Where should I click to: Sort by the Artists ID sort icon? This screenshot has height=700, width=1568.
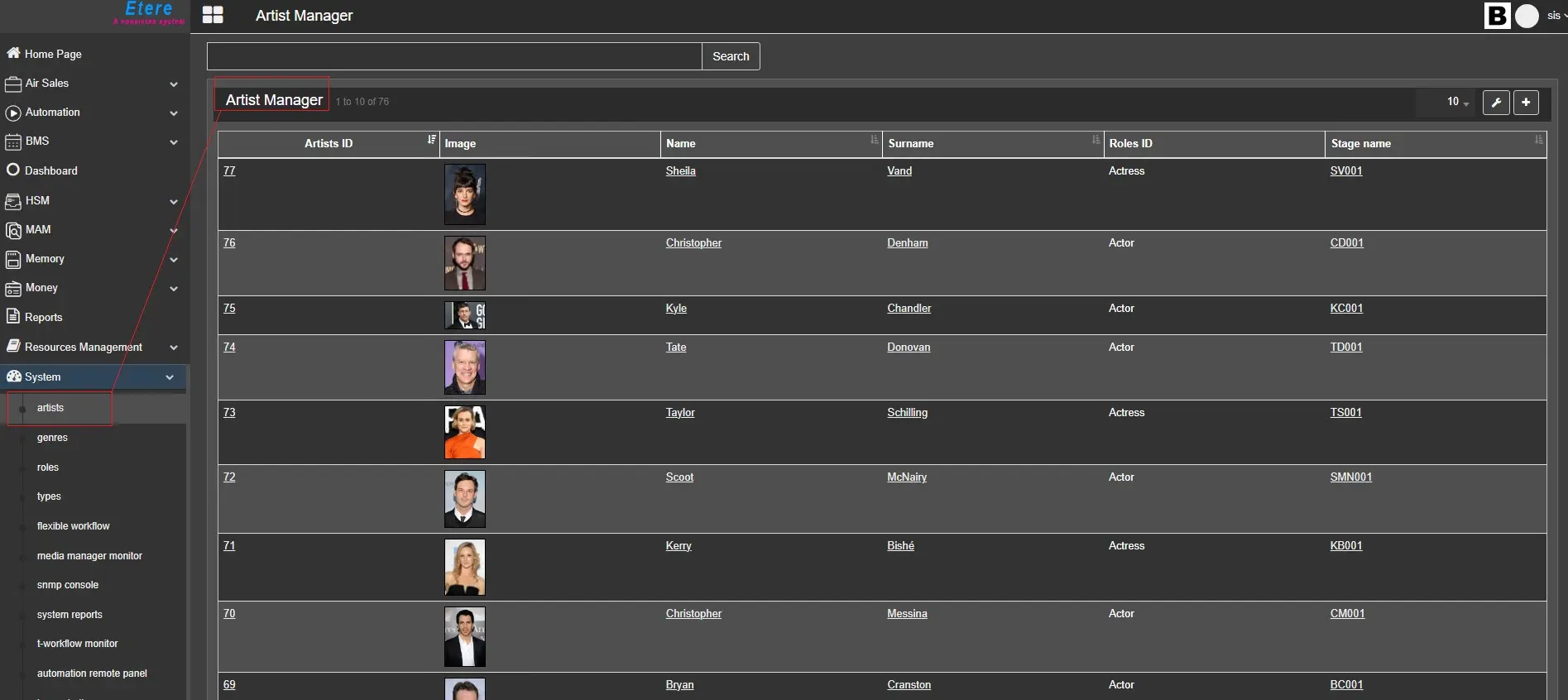coord(431,140)
